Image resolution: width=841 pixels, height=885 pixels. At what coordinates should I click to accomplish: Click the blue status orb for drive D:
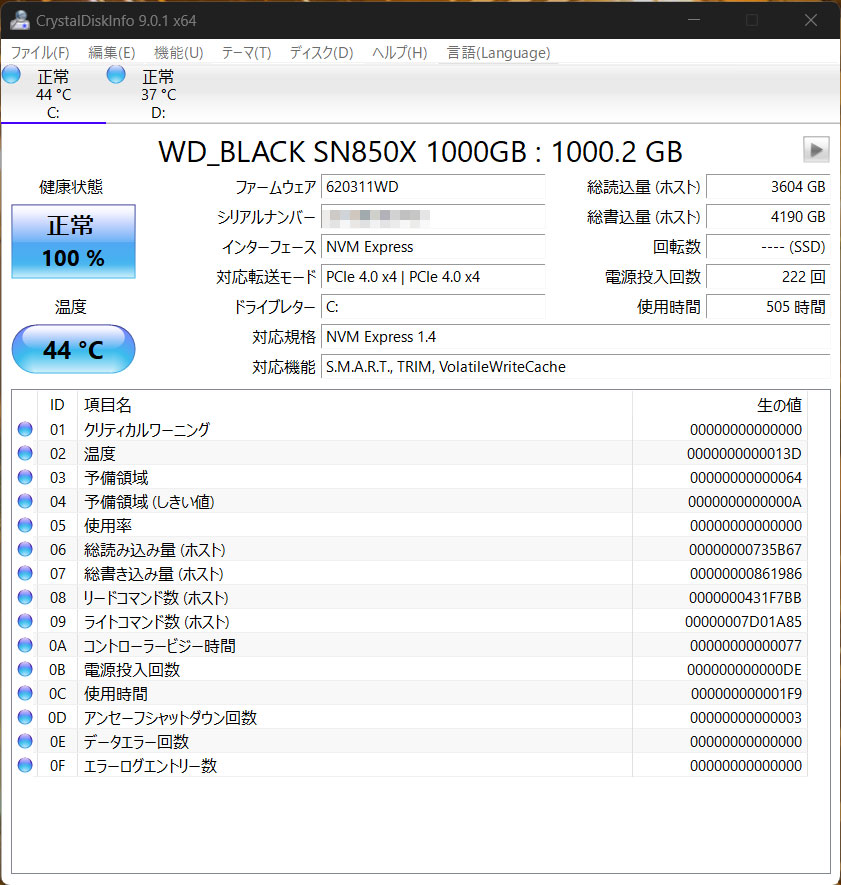click(116, 75)
